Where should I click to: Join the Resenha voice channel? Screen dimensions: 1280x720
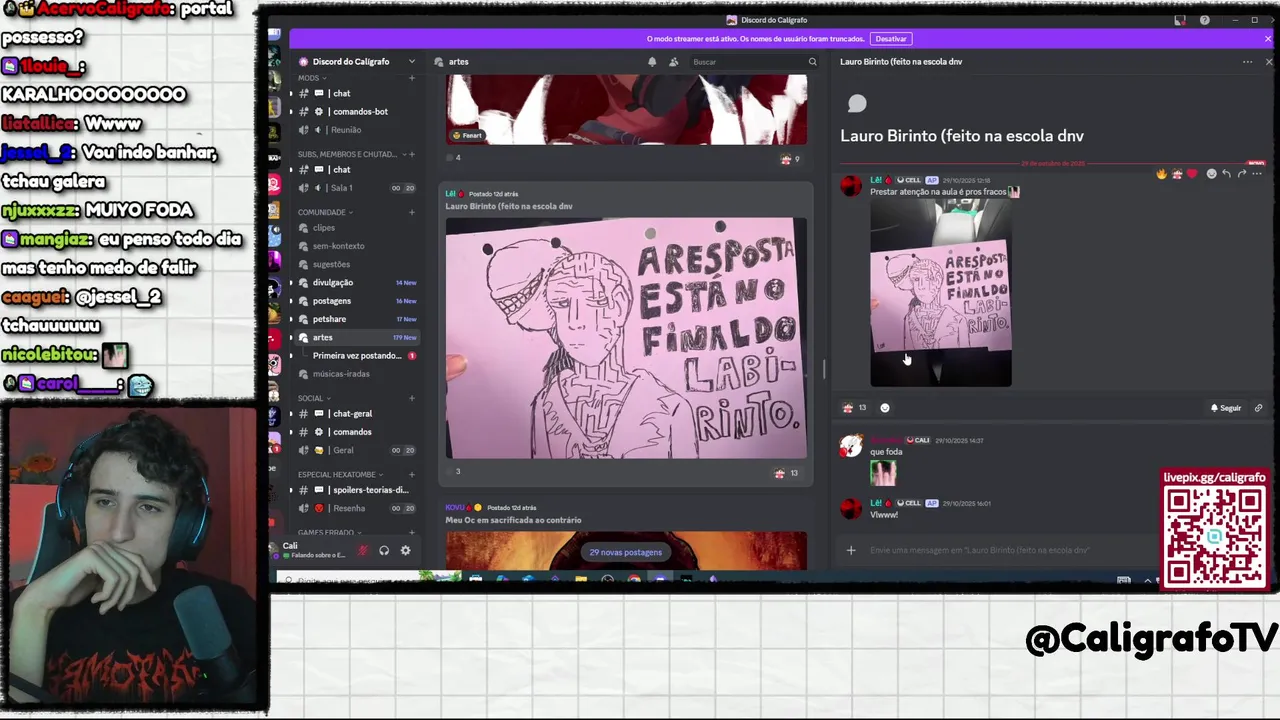[358, 508]
